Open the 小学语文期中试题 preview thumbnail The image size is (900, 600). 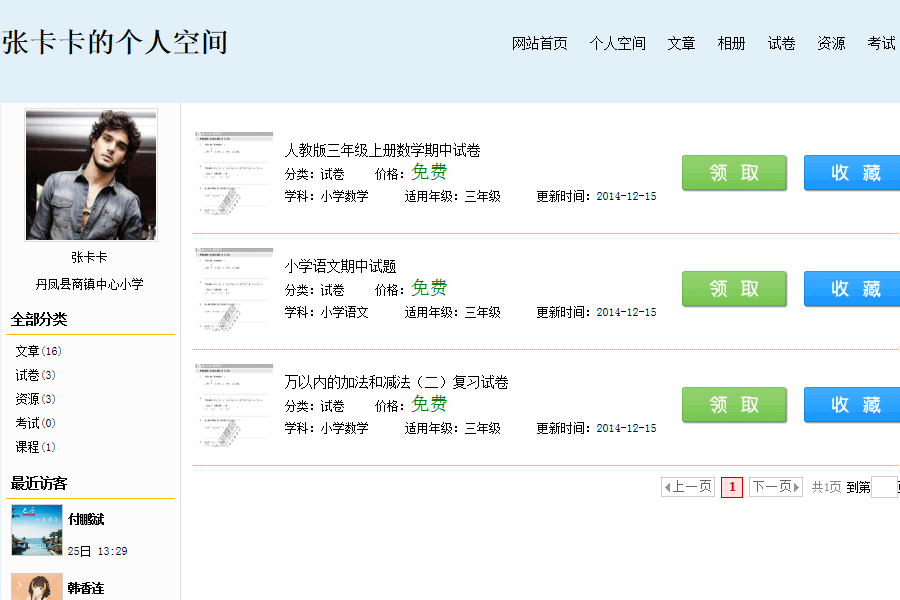[x=234, y=289]
